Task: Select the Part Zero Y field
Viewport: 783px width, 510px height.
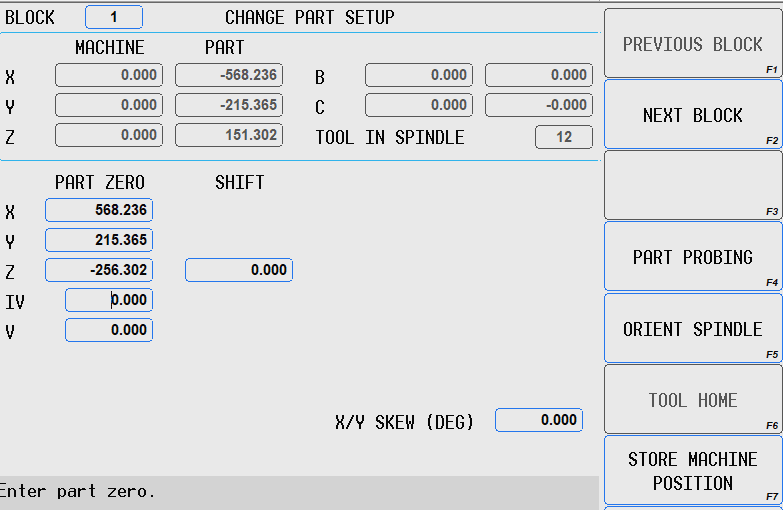Action: [x=99, y=240]
